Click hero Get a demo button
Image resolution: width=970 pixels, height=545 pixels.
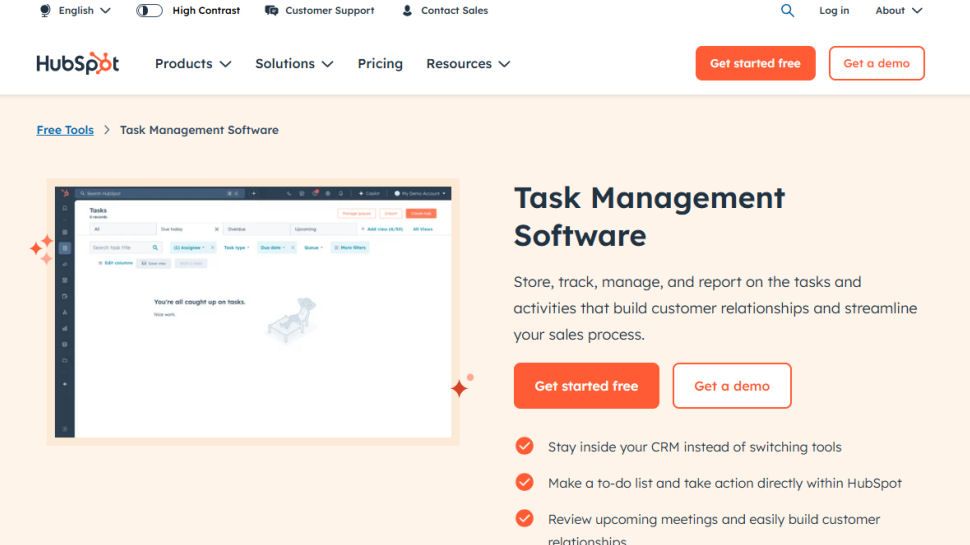click(x=732, y=386)
